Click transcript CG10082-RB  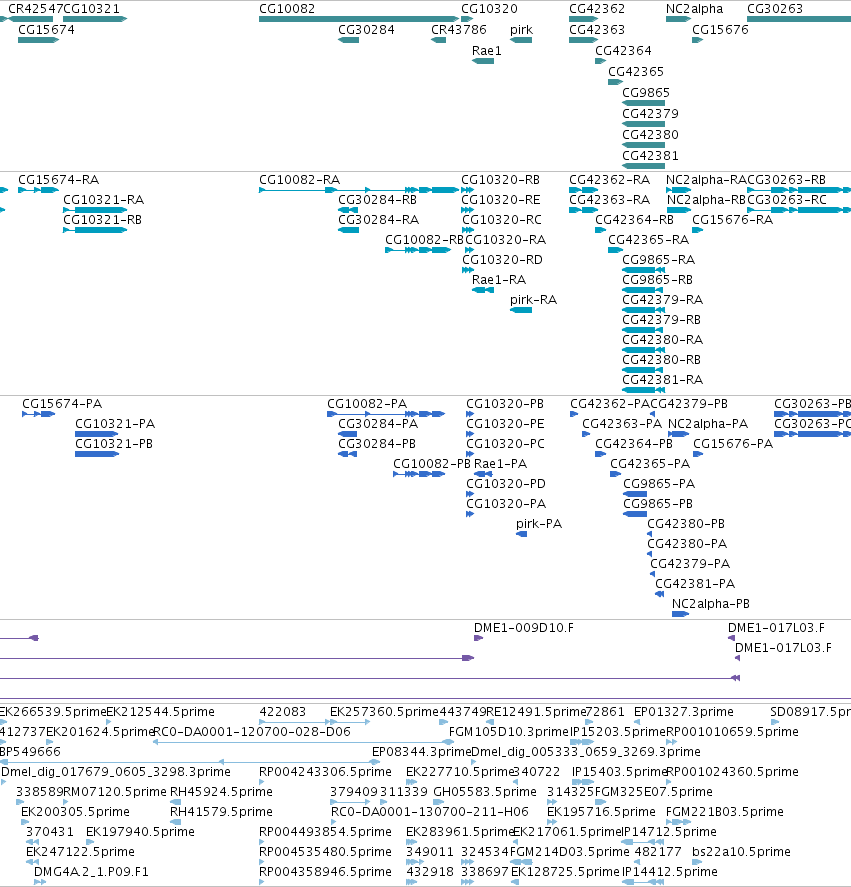418,250
